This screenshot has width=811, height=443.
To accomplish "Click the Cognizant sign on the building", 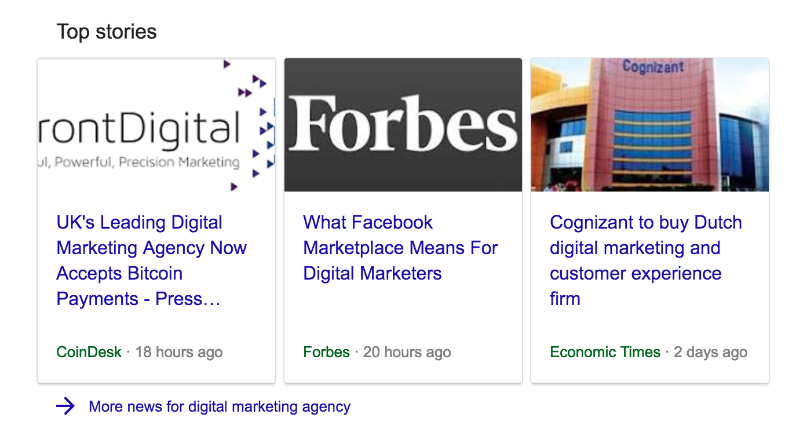I will (651, 68).
